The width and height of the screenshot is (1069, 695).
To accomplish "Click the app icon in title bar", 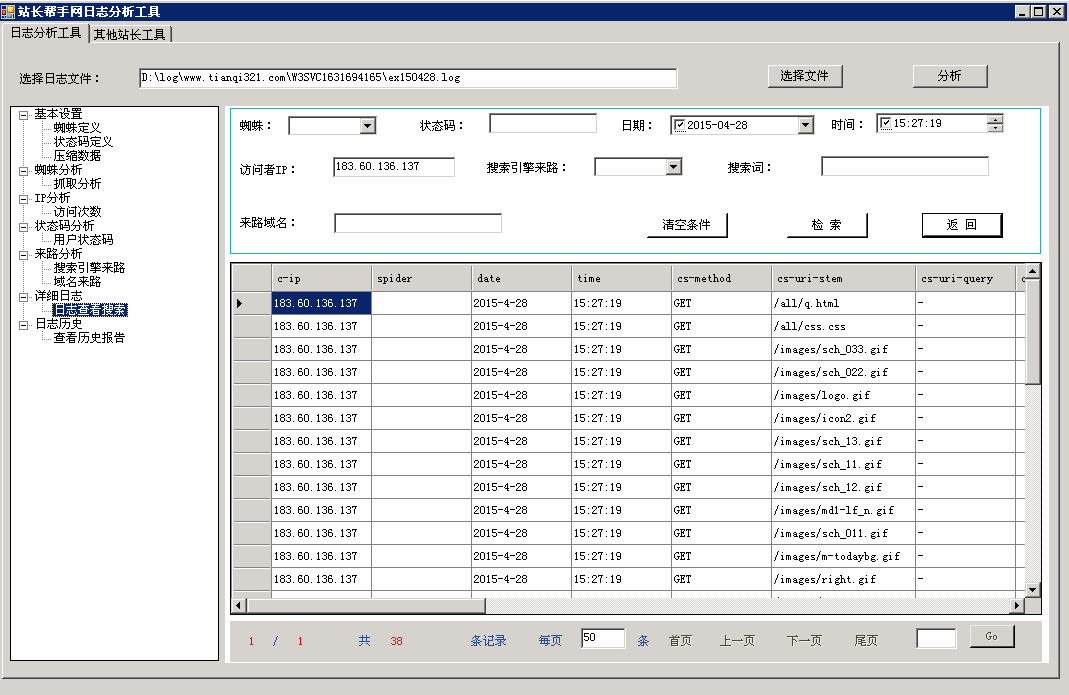I will (8, 11).
